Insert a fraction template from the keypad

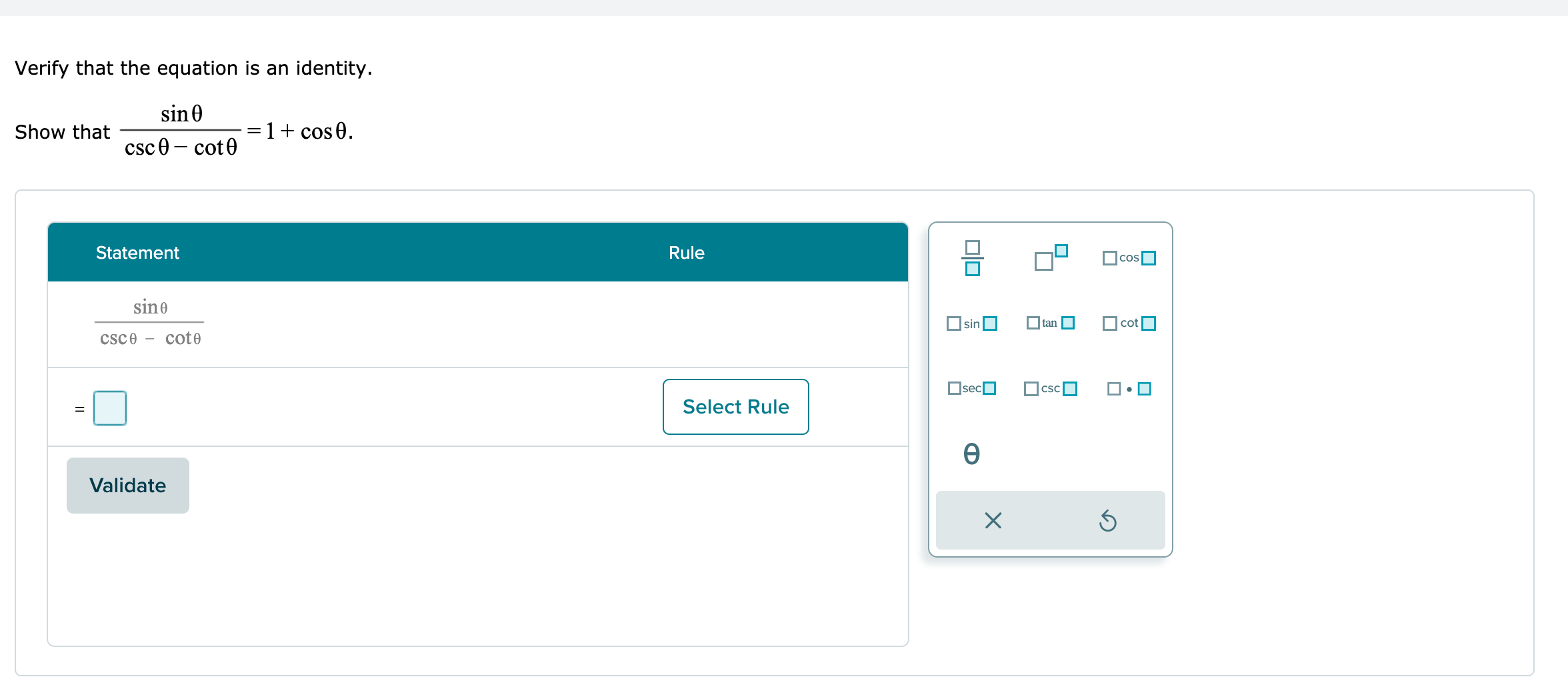point(972,258)
